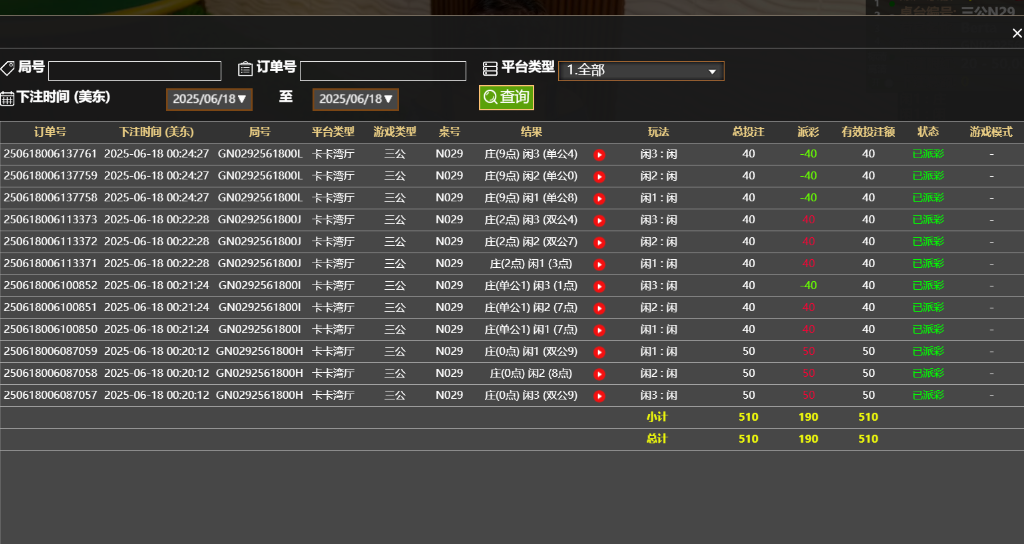
Task: Open the start date picker 2025/06/18
Action: [209, 99]
